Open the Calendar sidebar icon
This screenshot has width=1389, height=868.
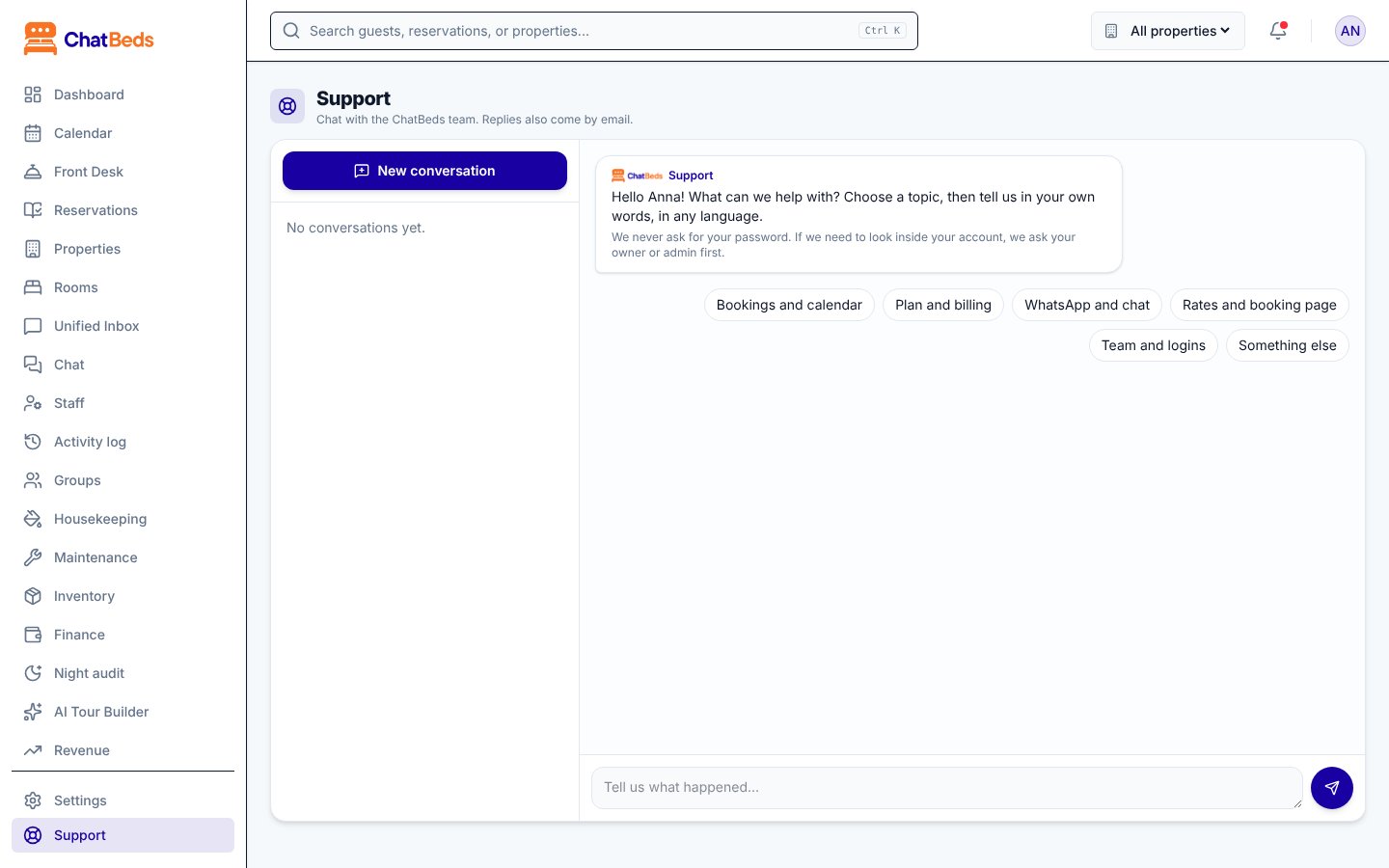click(33, 133)
